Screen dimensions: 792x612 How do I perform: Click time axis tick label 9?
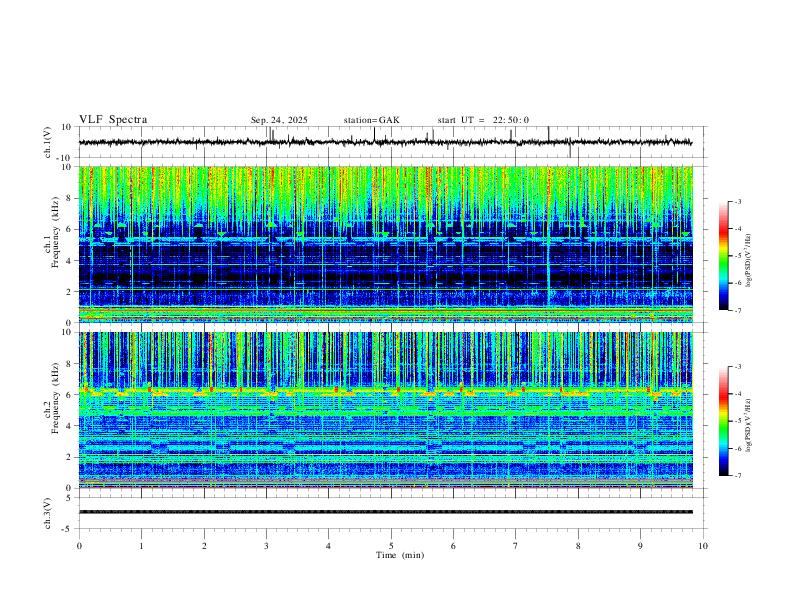(x=640, y=546)
